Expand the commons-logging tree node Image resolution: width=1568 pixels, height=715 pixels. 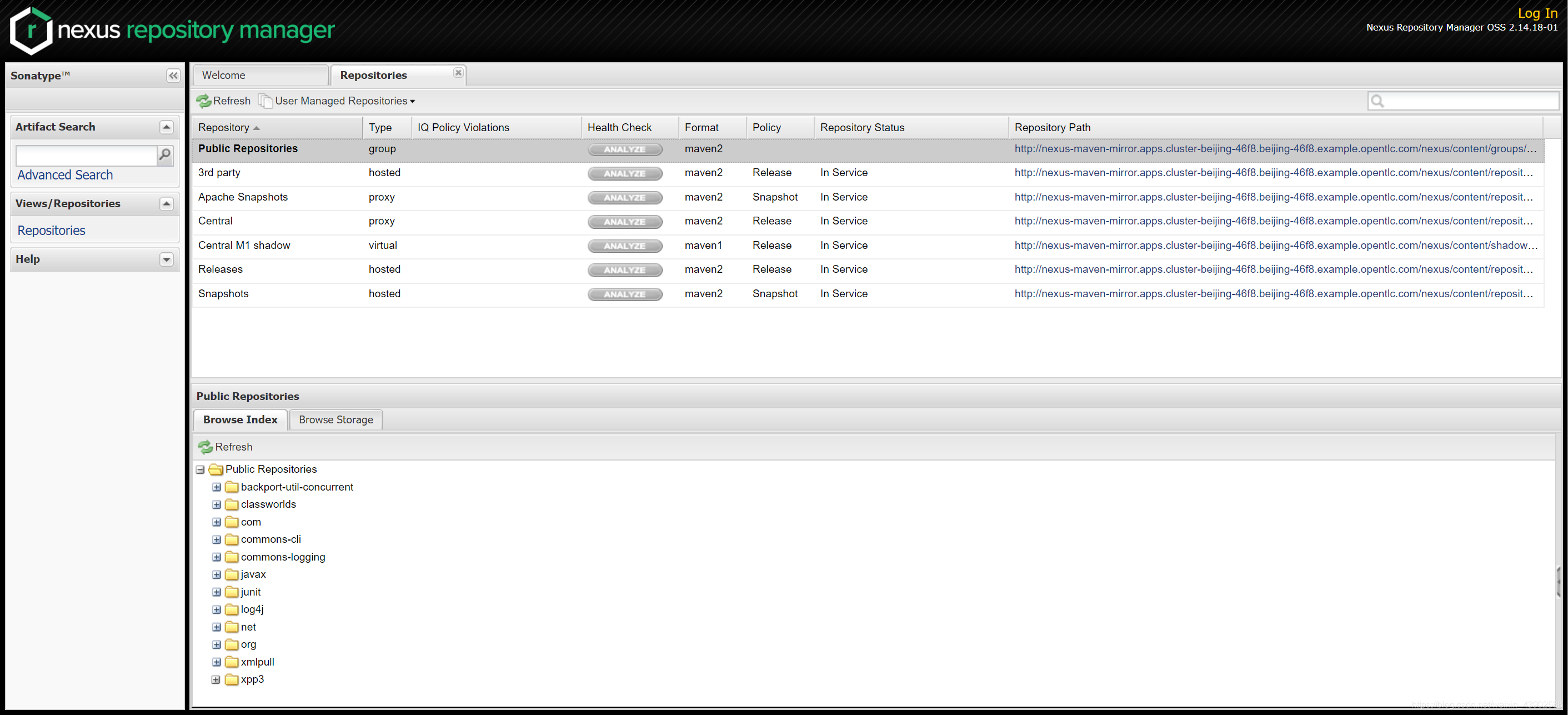coord(216,557)
